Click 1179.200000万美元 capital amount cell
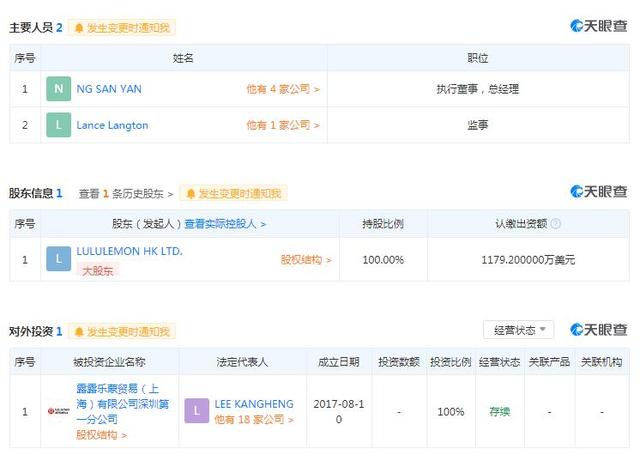The image size is (640, 473). [x=528, y=260]
